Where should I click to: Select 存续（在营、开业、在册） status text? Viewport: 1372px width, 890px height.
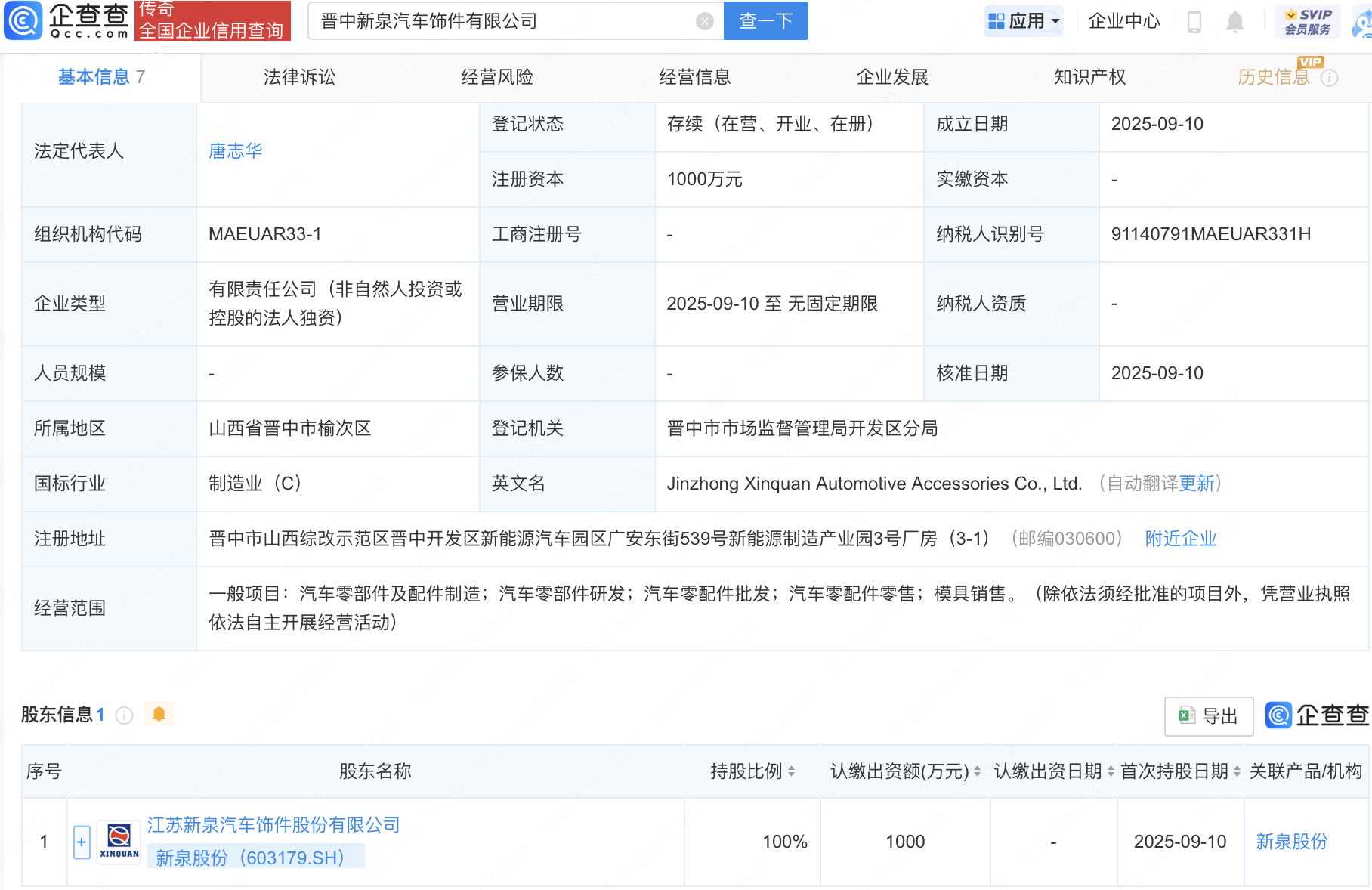[x=771, y=124]
